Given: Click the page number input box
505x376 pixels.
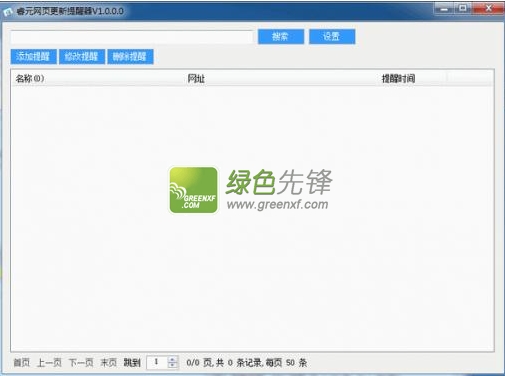Looking at the screenshot, I should click(x=157, y=362).
